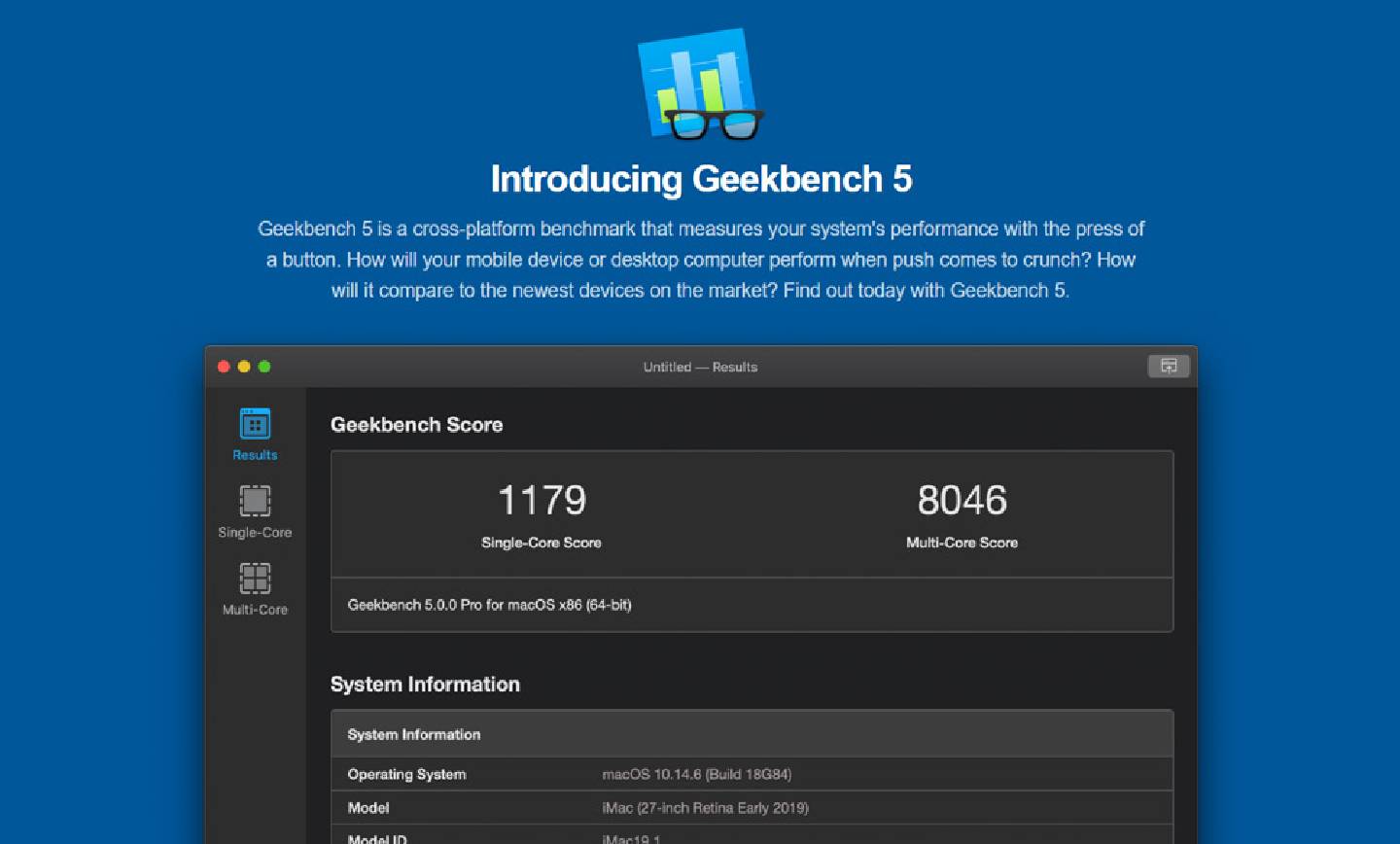The image size is (1400, 844).
Task: Click the 8046 multi-core score number
Action: point(962,501)
